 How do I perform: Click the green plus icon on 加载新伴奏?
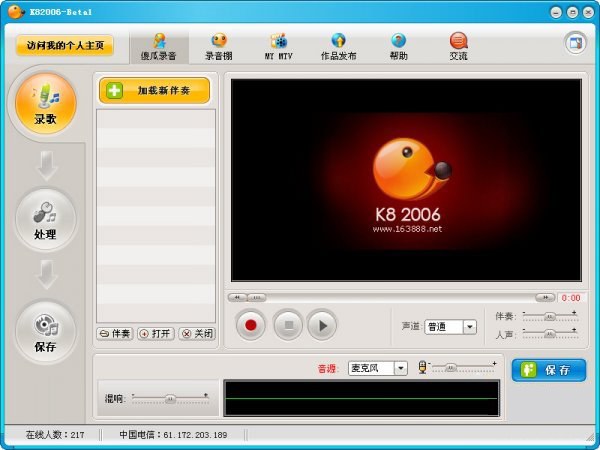[114, 91]
